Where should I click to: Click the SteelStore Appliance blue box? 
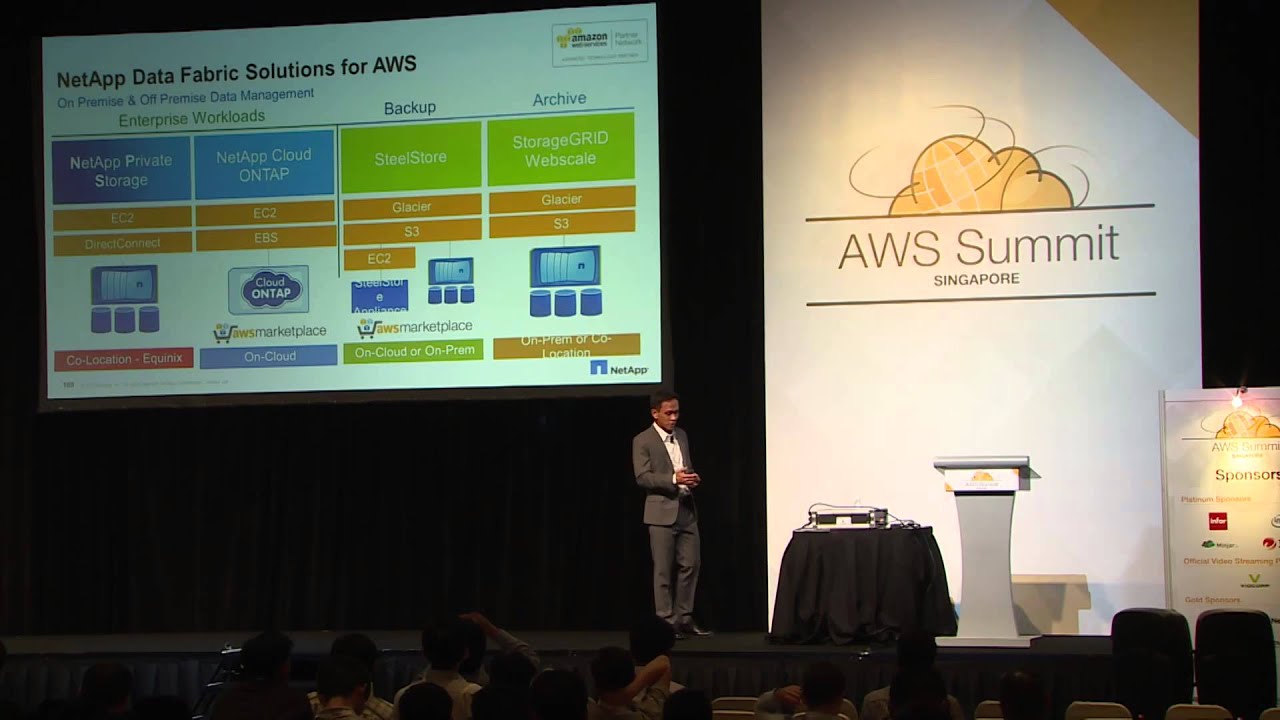tap(380, 296)
